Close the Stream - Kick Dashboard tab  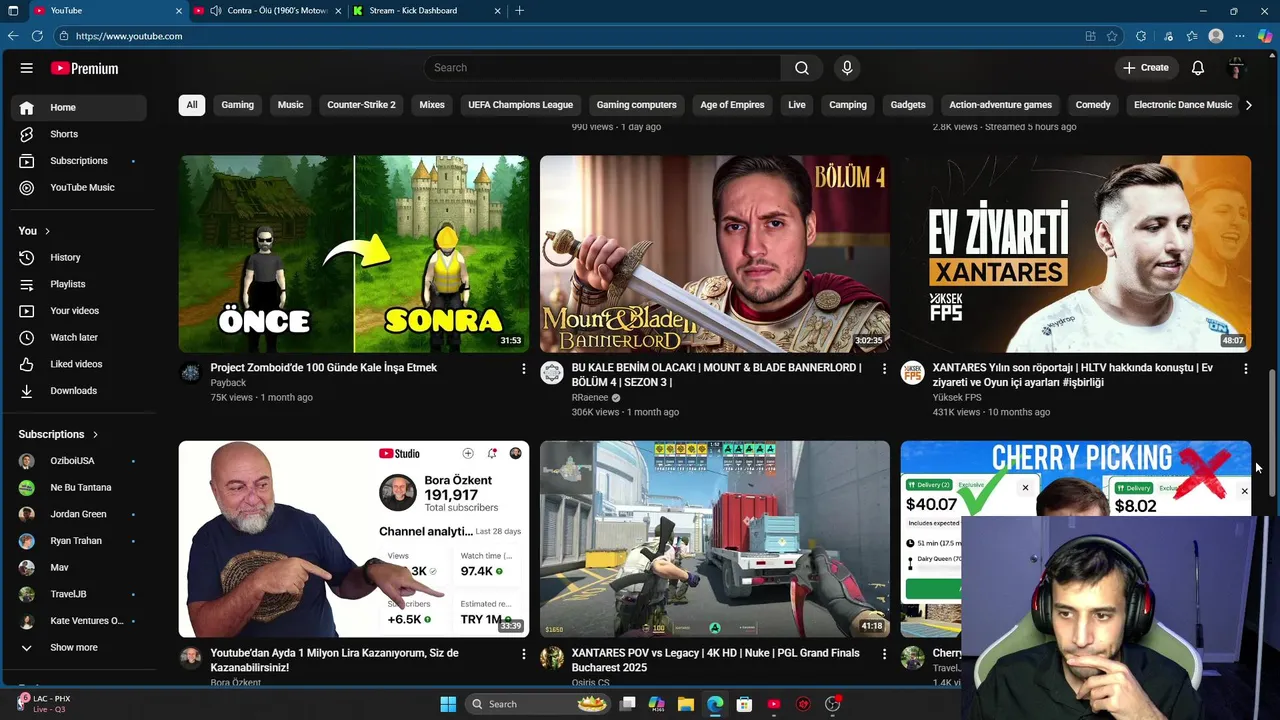(x=498, y=11)
